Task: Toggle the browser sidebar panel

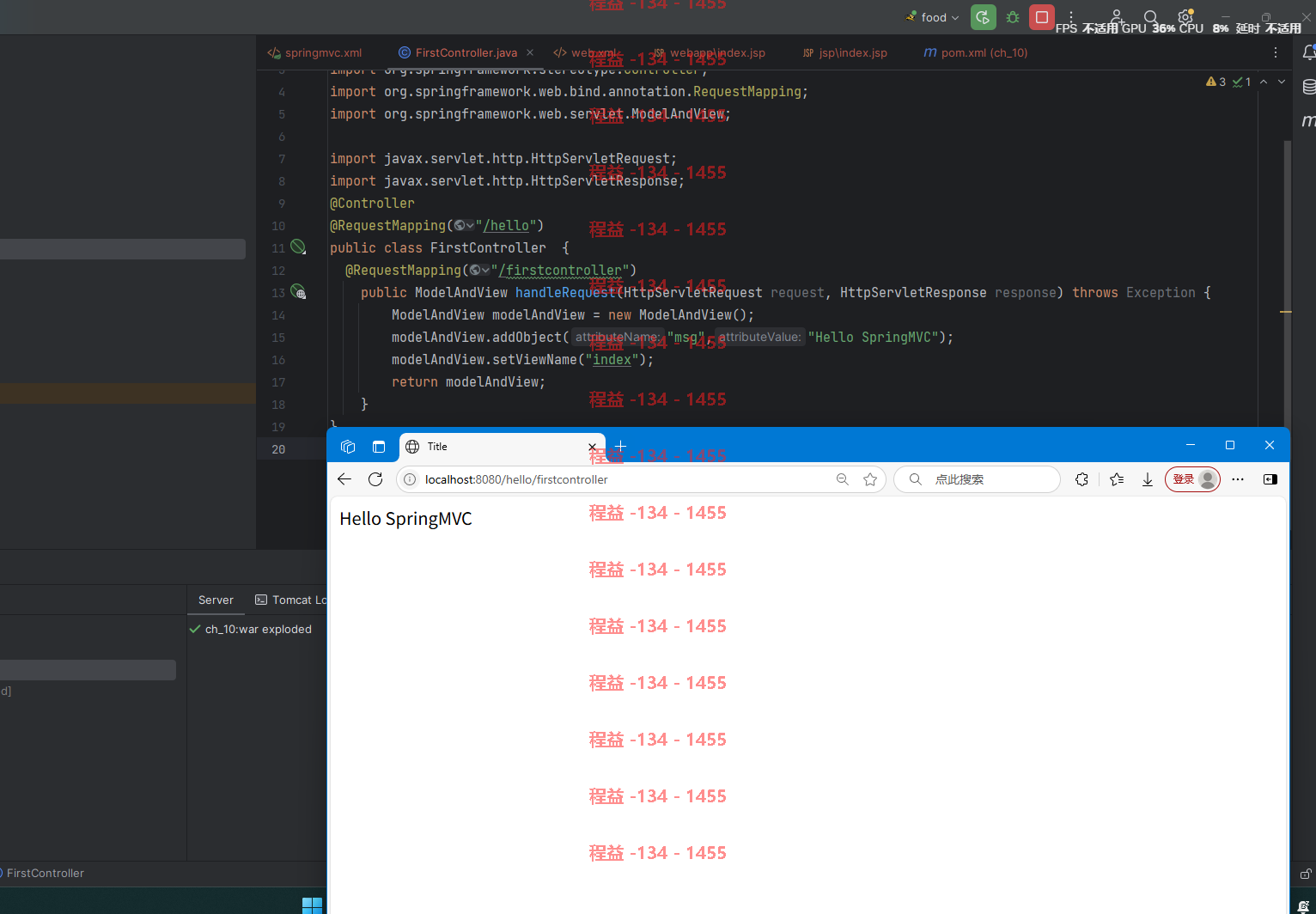Action: [x=1270, y=479]
